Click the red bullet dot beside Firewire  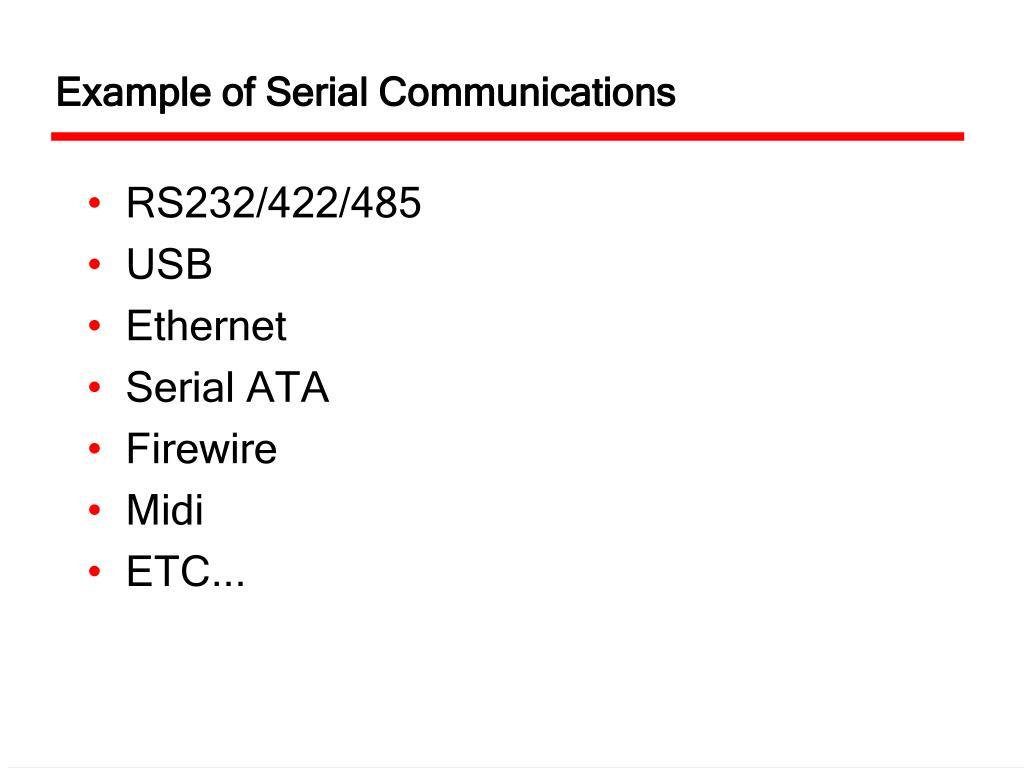point(95,449)
